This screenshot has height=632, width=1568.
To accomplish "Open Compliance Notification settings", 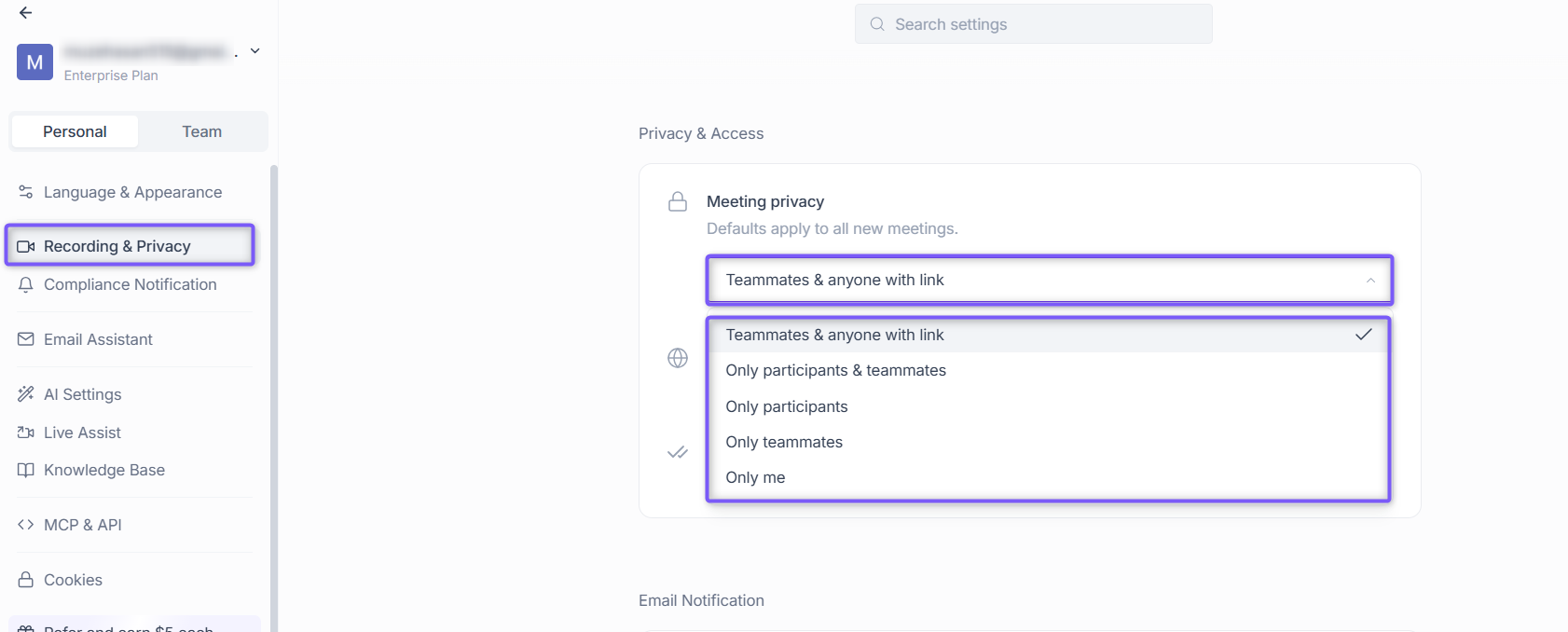I will point(131,284).
